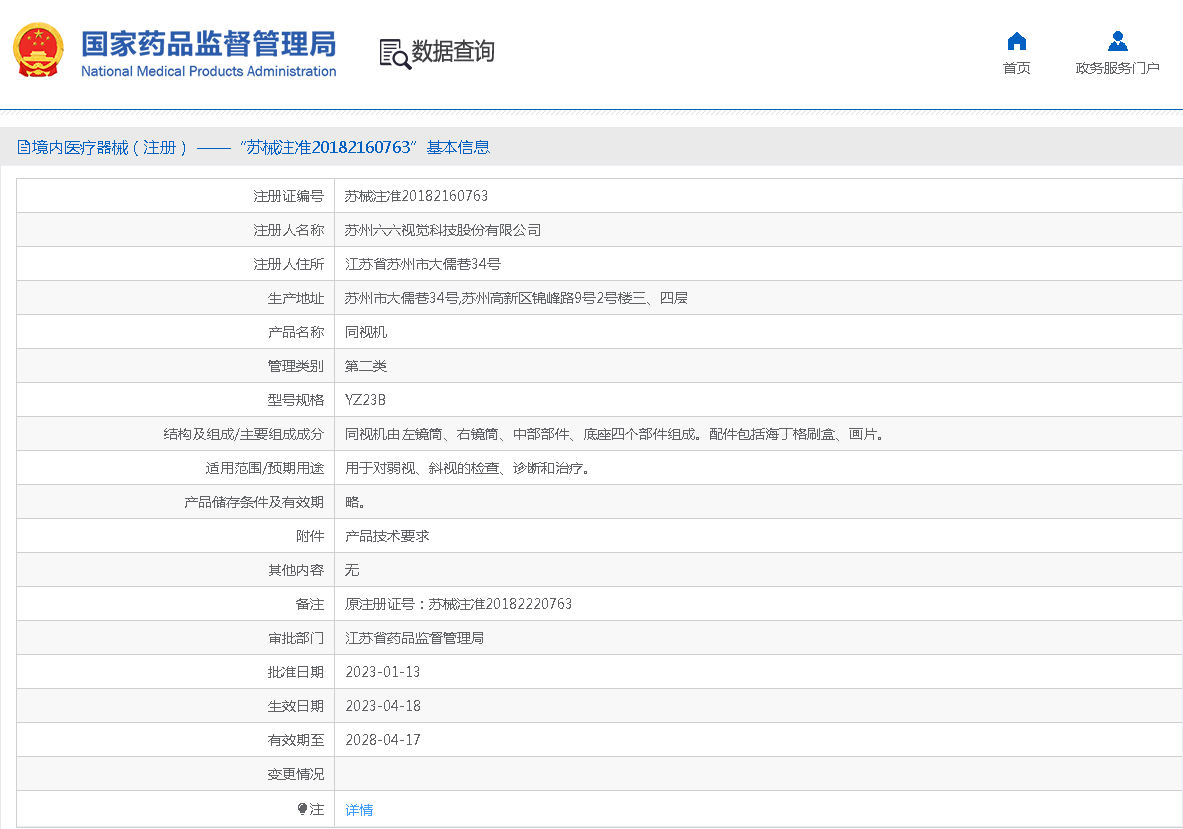The width and height of the screenshot is (1183, 829).
Task: Click the 数据查询 heading text
Action: [453, 52]
